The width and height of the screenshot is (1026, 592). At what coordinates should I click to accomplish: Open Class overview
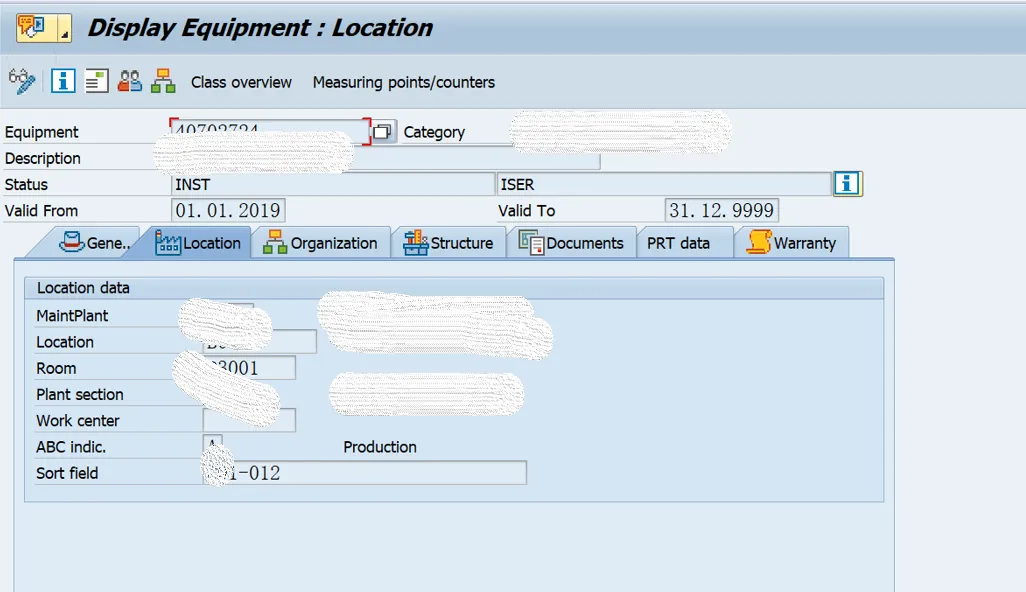click(x=241, y=82)
